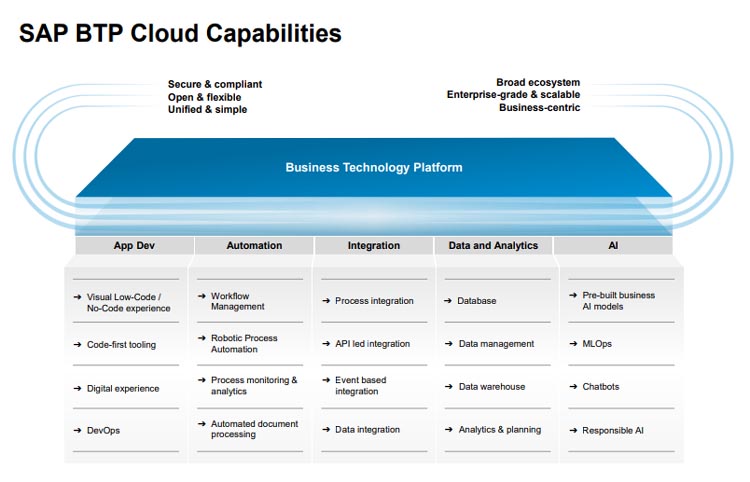This screenshot has height=482, width=750.
Task: Select the 'Secure & compliant' text
Action: coord(215,84)
